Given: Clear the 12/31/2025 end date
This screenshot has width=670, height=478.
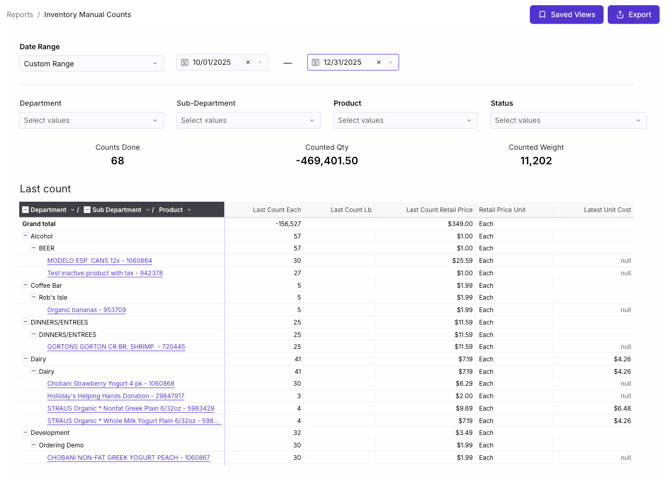Looking at the screenshot, I should pos(379,62).
